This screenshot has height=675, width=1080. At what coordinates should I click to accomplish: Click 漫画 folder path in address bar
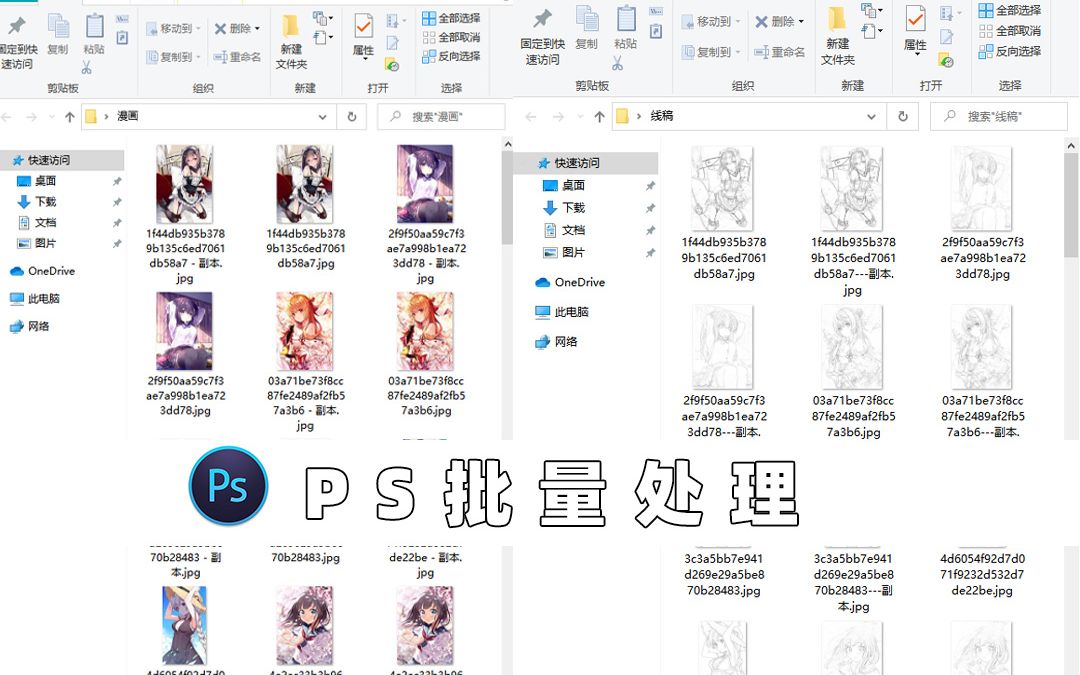pos(128,116)
